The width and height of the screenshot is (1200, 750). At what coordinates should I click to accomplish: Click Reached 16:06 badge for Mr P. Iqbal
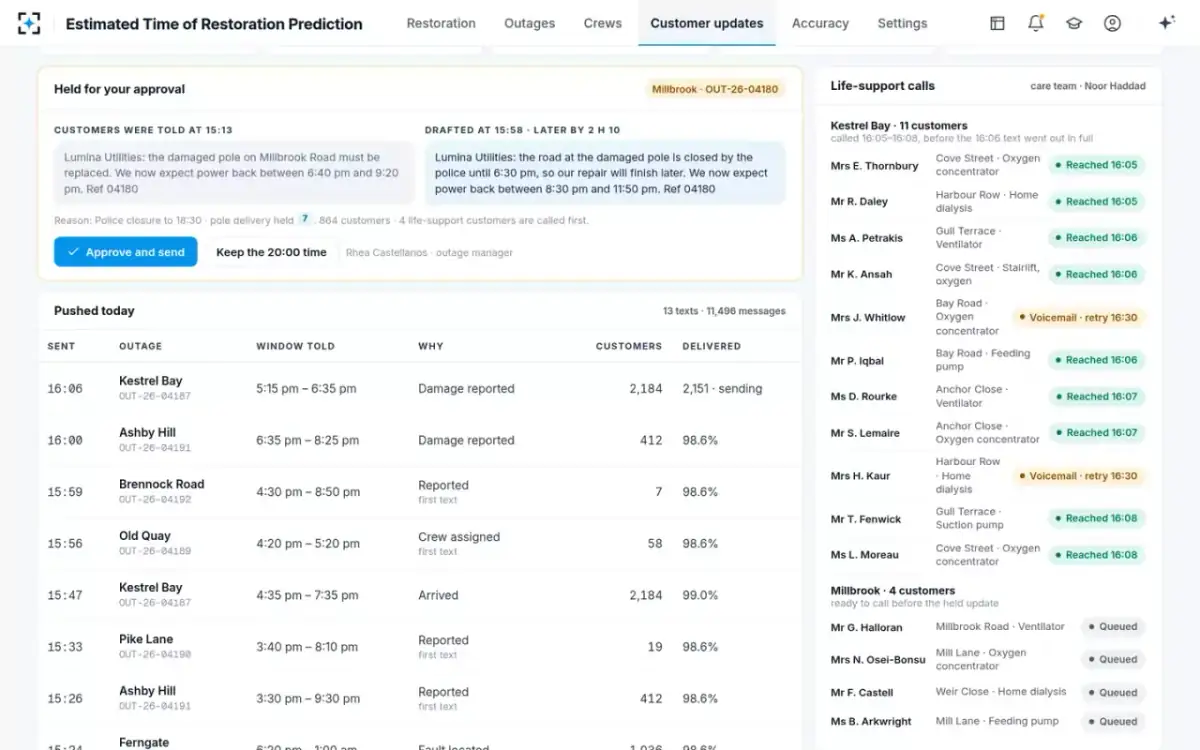[1096, 360]
